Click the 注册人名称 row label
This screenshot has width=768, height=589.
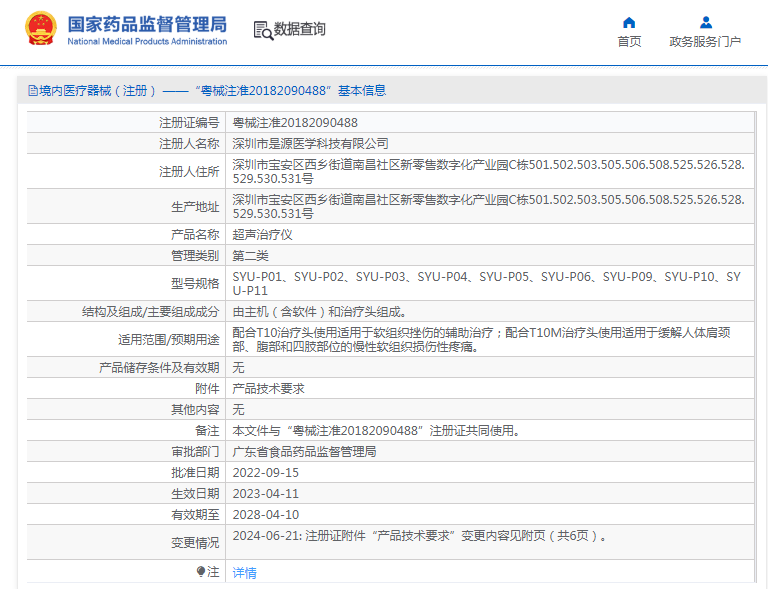tap(189, 143)
